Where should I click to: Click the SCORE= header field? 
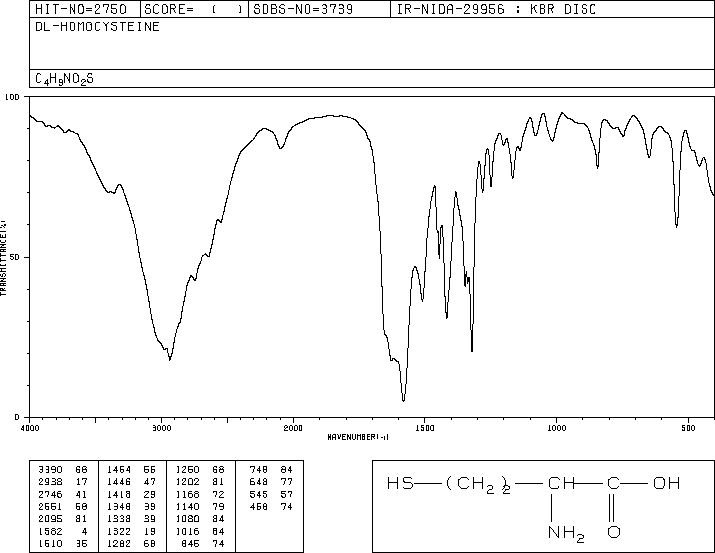[x=194, y=9]
